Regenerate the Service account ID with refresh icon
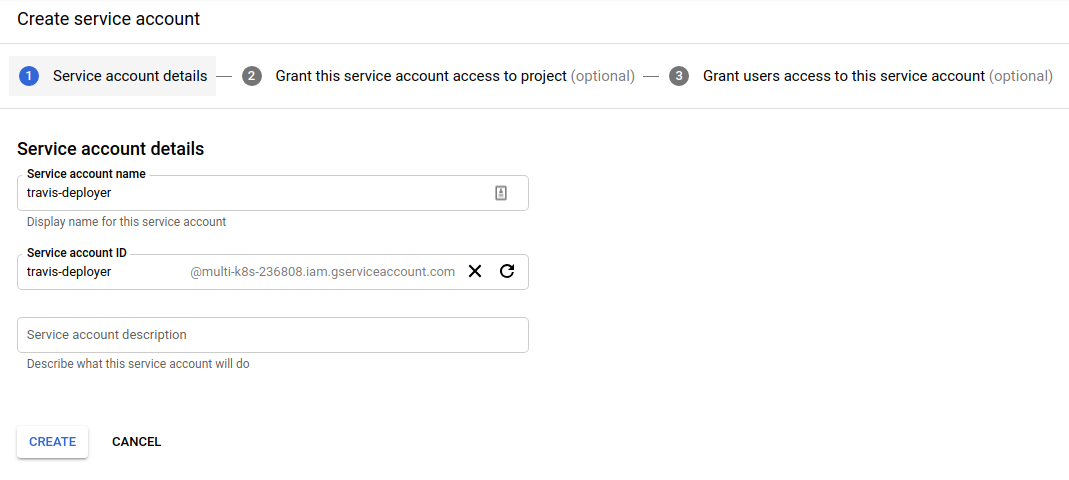The image size is (1069, 480). (x=507, y=271)
